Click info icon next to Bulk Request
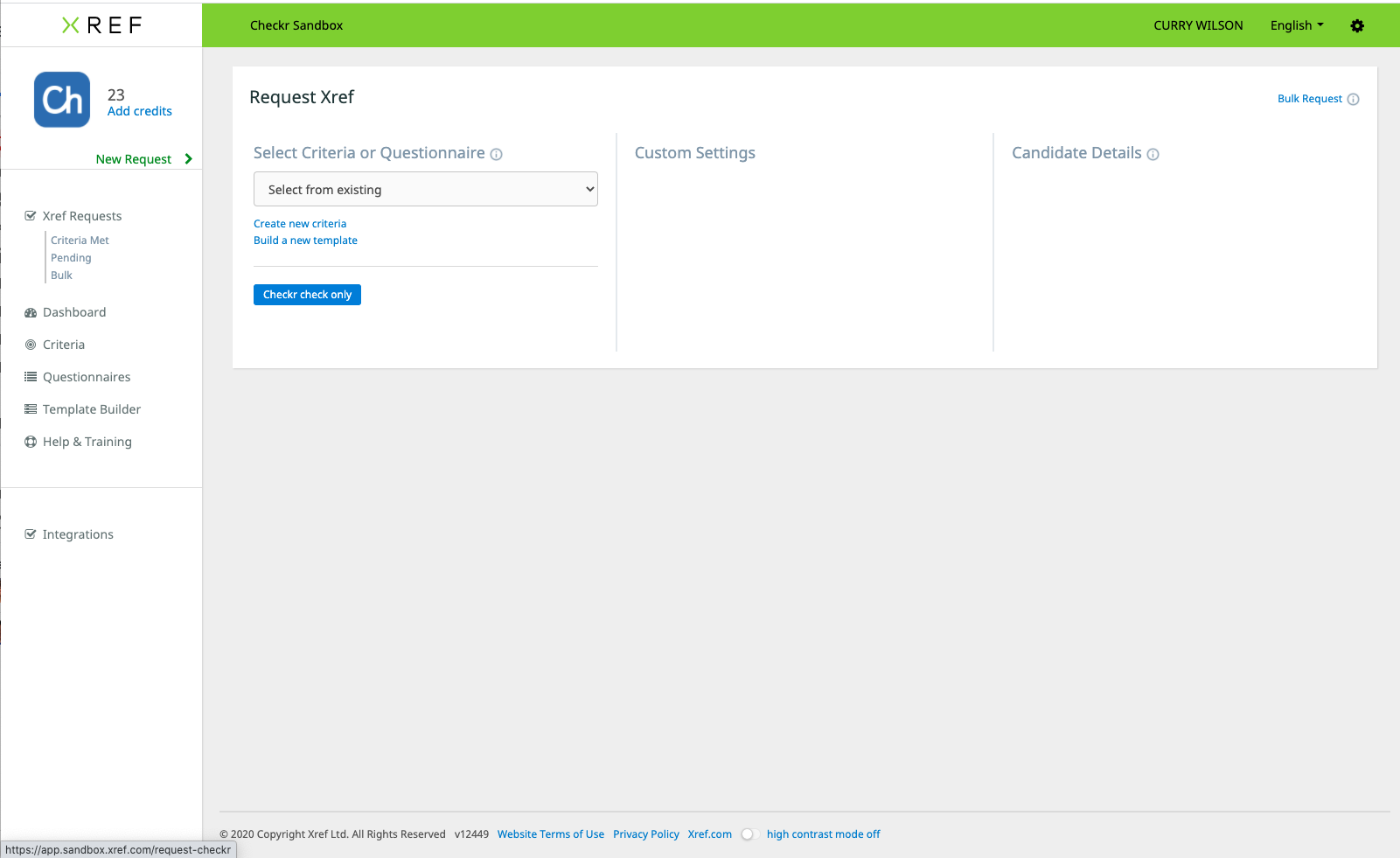 click(x=1353, y=99)
